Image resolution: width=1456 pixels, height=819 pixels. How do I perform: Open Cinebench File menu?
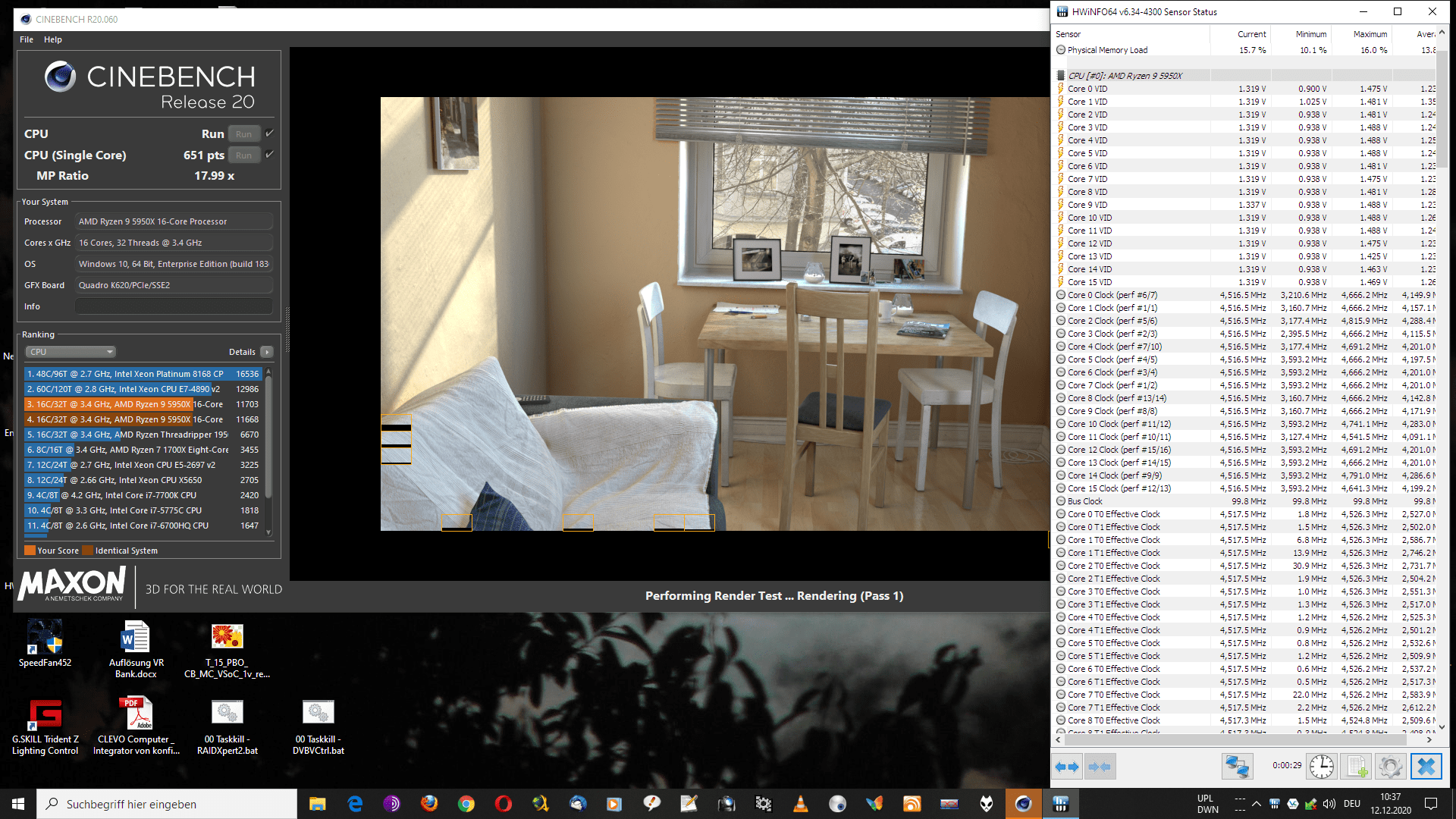[27, 39]
